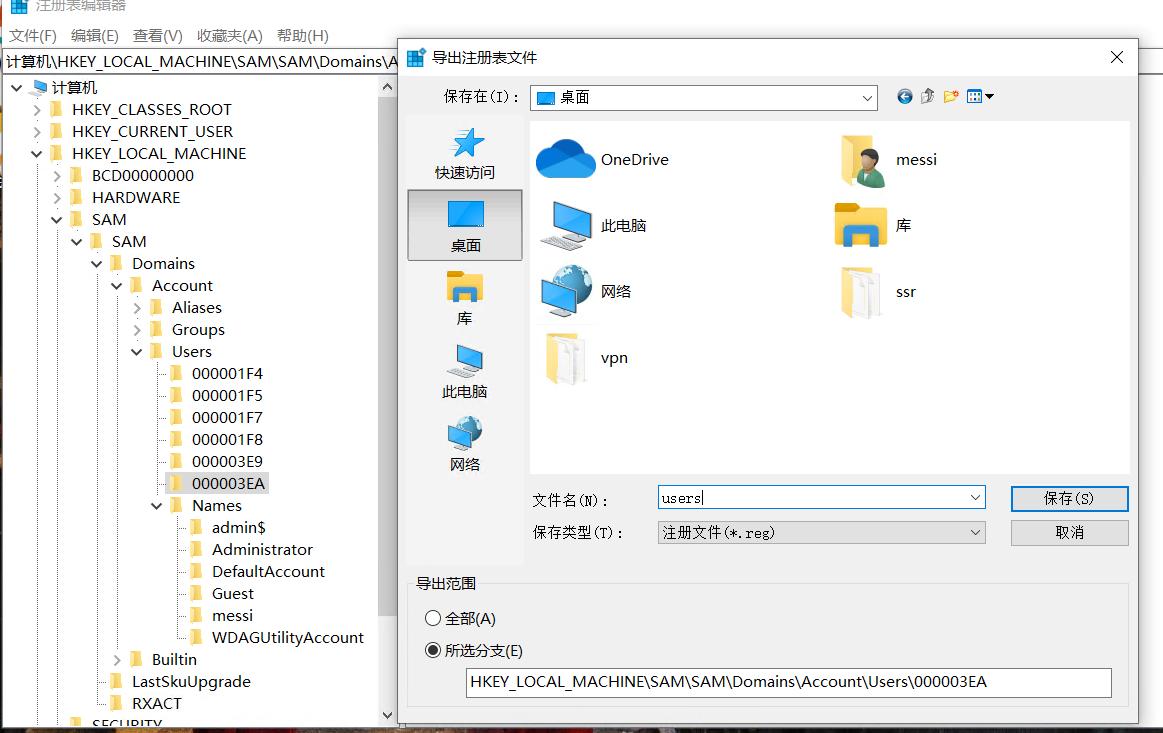The width and height of the screenshot is (1163, 733).
Task: Click the 取消 button
Action: click(1069, 532)
